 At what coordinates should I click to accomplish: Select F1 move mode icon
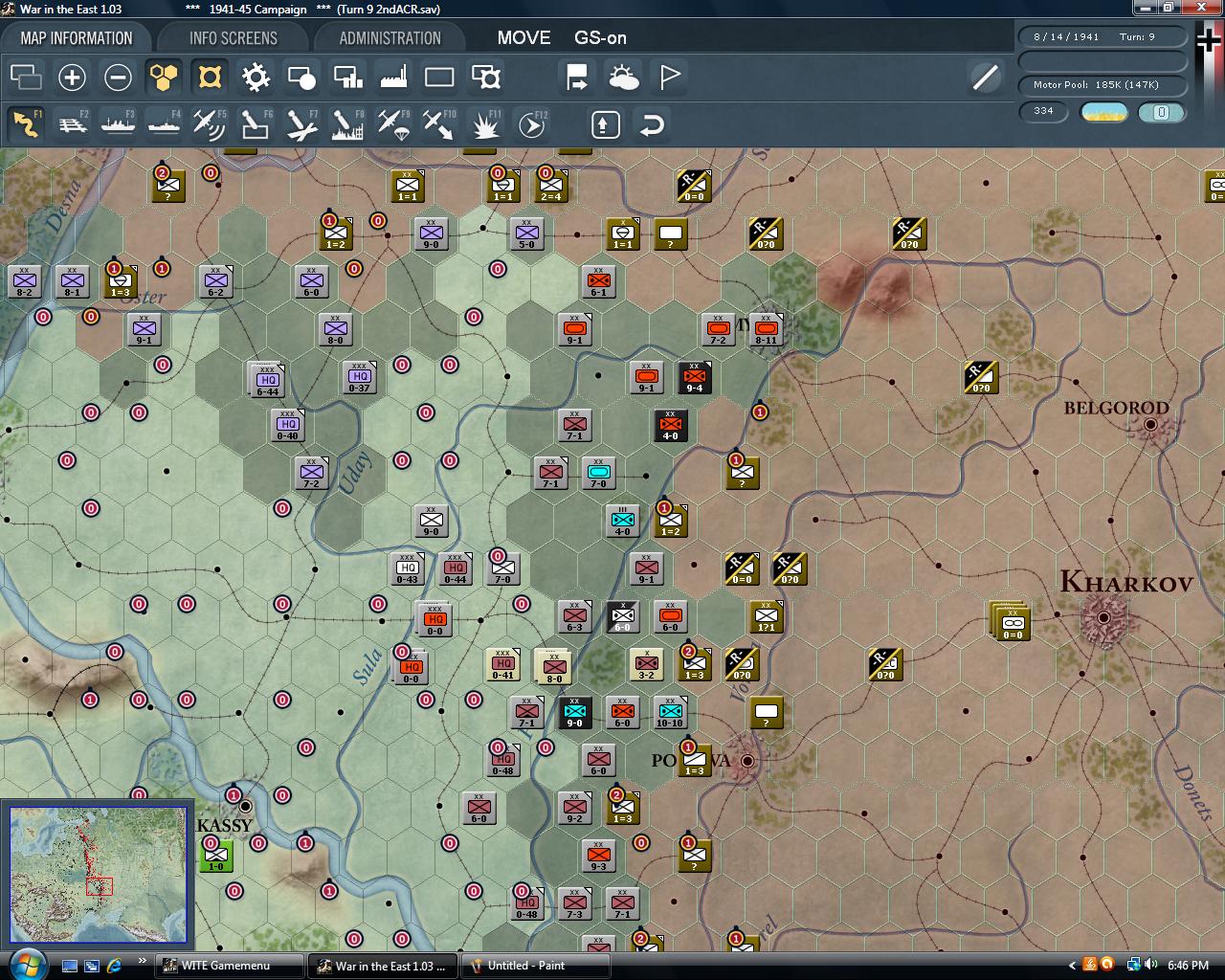(26, 124)
